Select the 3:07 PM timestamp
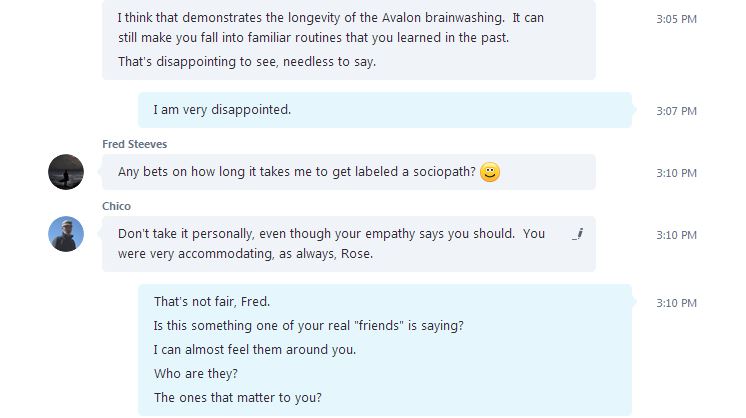The height and width of the screenshot is (418, 746). [677, 111]
